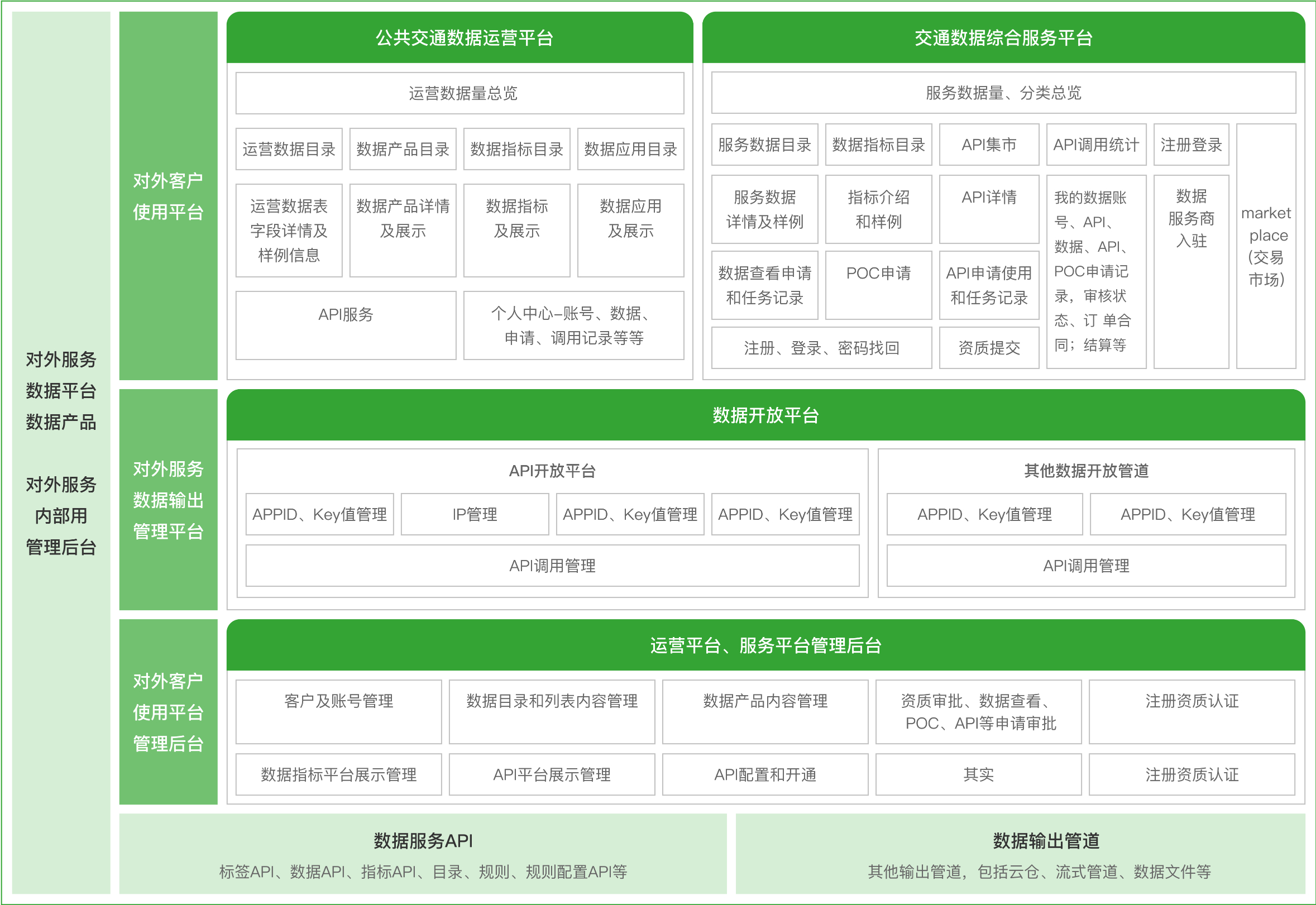Open API申请使用和任务记录 box
1316x905 pixels.
point(989,285)
